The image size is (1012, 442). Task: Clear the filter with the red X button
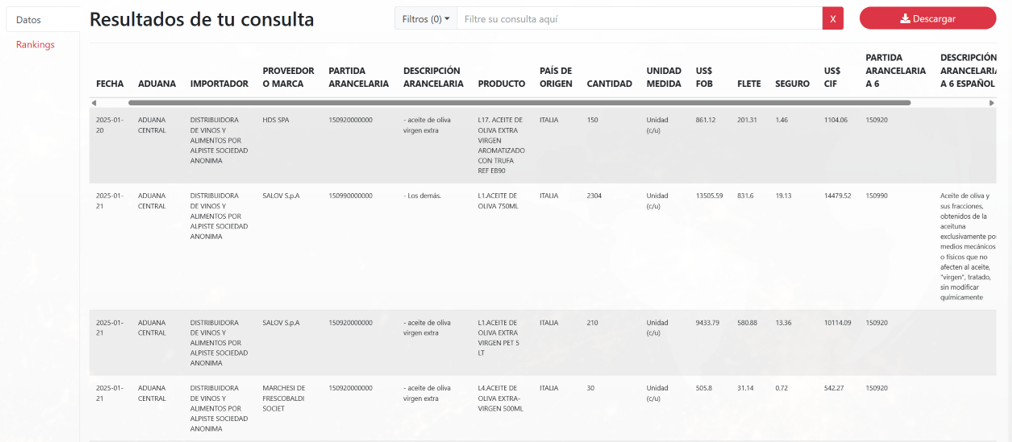(x=833, y=19)
